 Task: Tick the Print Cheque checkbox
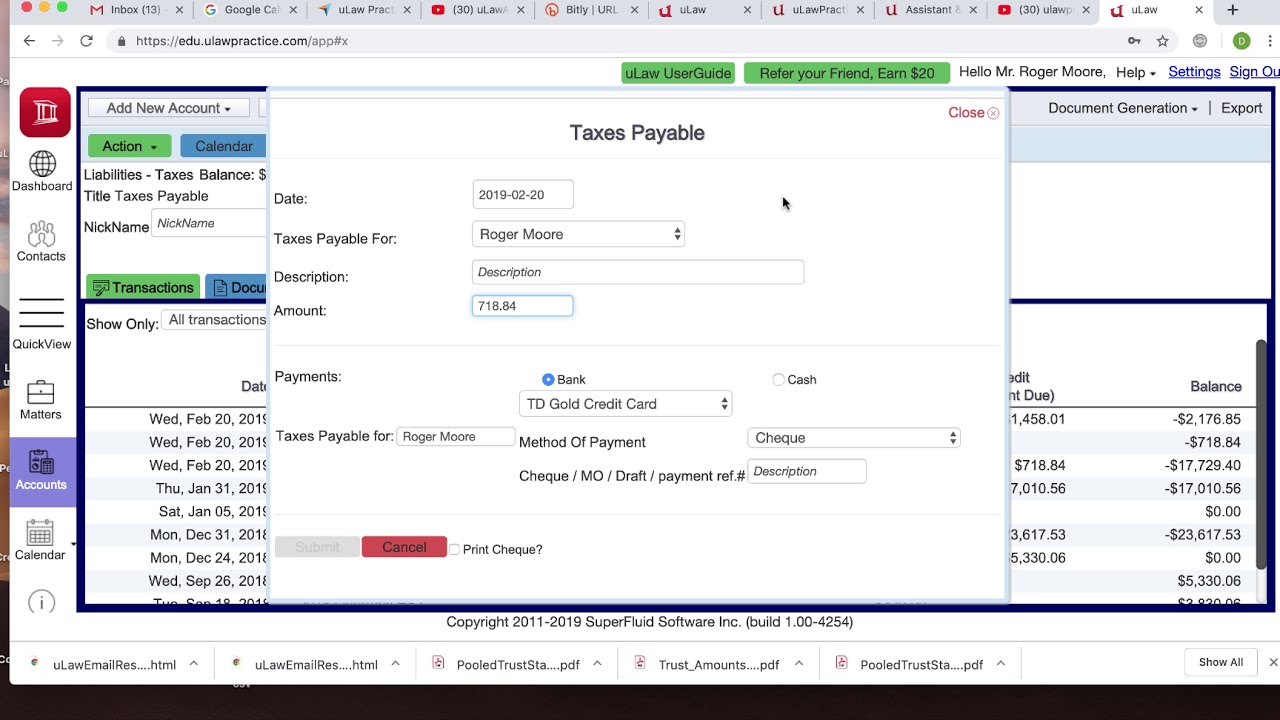454,549
